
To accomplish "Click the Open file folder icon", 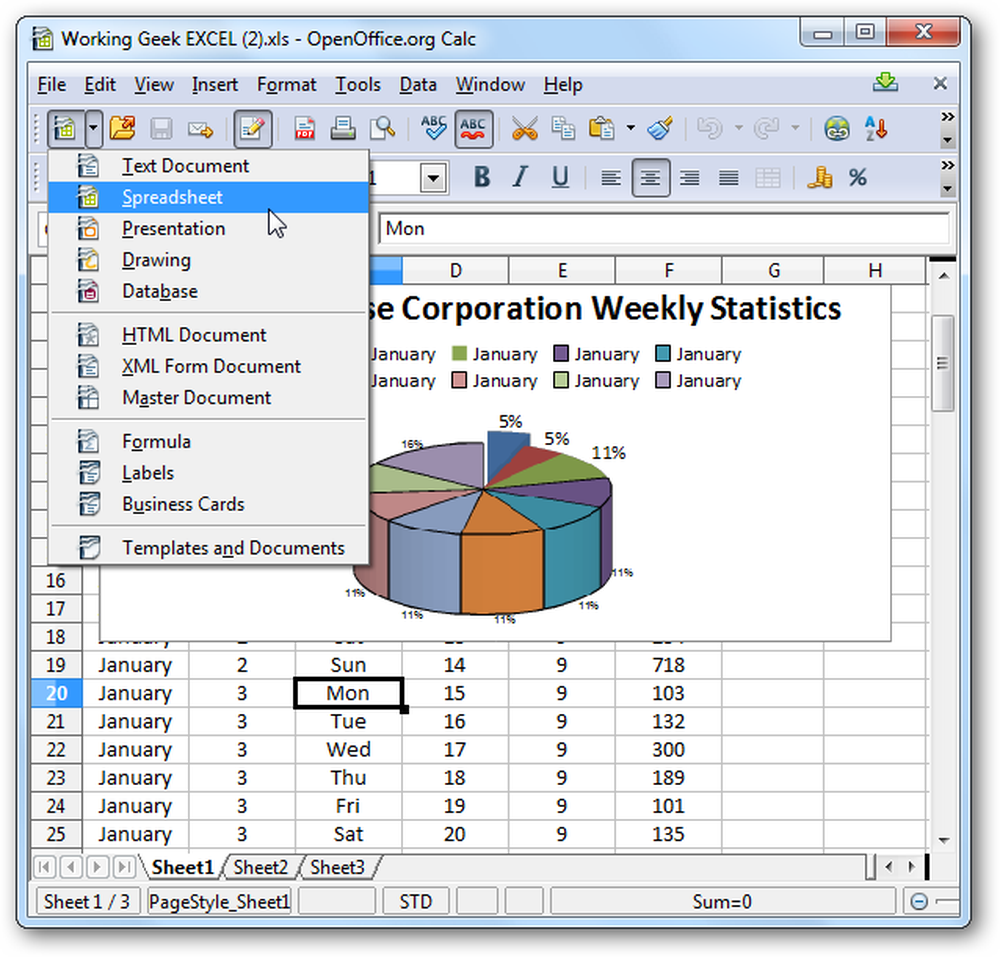I will point(122,128).
